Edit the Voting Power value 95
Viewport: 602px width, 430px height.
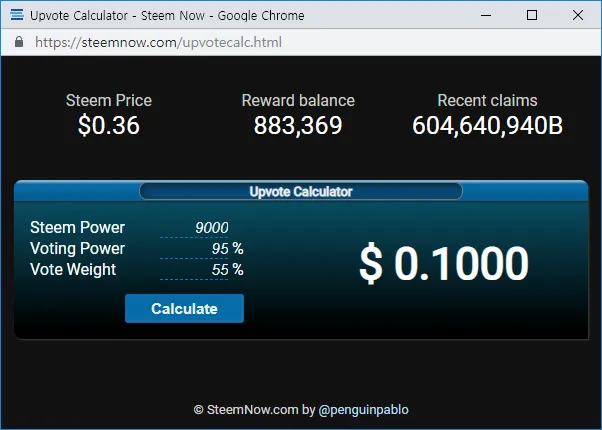(x=194, y=249)
